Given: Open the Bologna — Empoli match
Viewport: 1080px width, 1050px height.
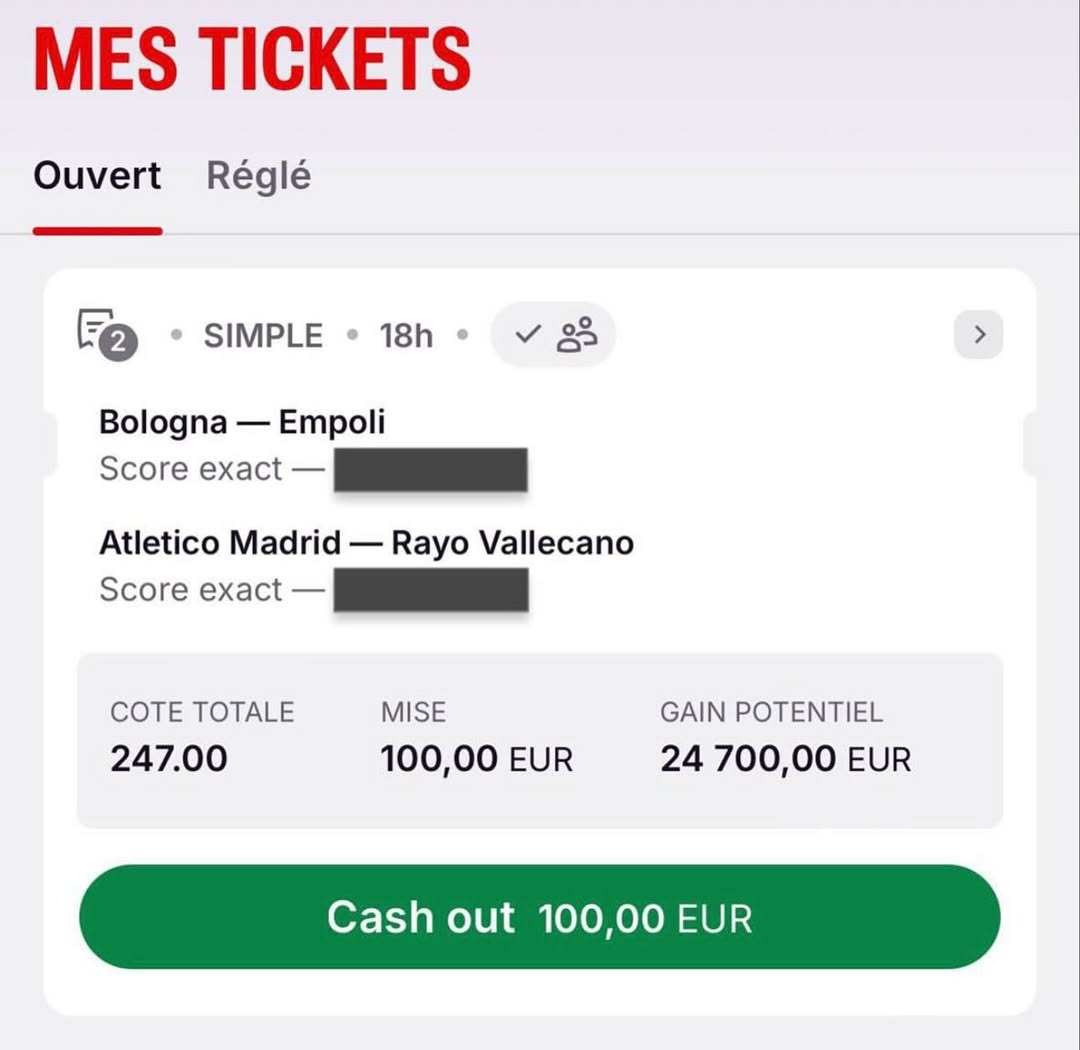Looking at the screenshot, I should click(x=242, y=422).
